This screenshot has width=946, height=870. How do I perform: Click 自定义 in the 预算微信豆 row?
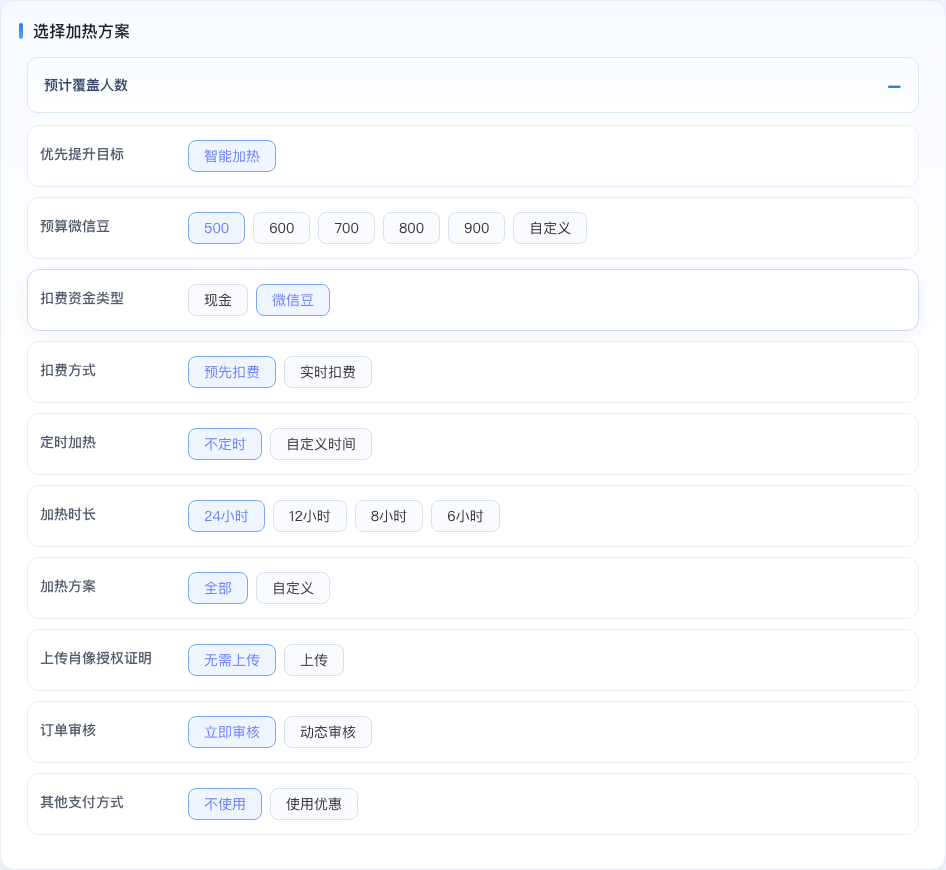tap(550, 228)
